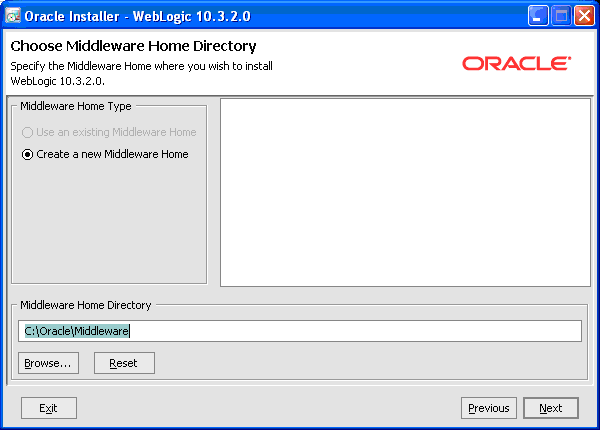Viewport: 600px width, 430px height.
Task: Click the Oracle Installer title bar icon
Action: pos(13,16)
